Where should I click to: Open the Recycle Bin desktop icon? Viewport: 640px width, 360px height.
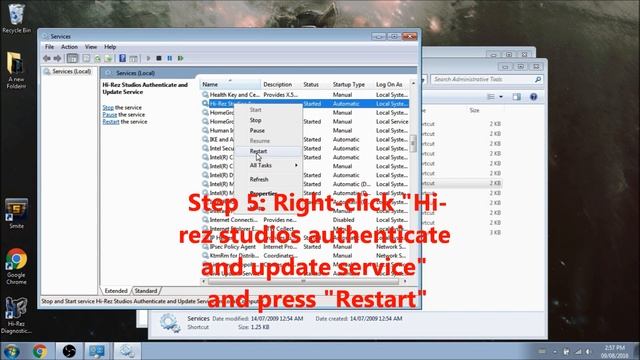click(x=16, y=18)
